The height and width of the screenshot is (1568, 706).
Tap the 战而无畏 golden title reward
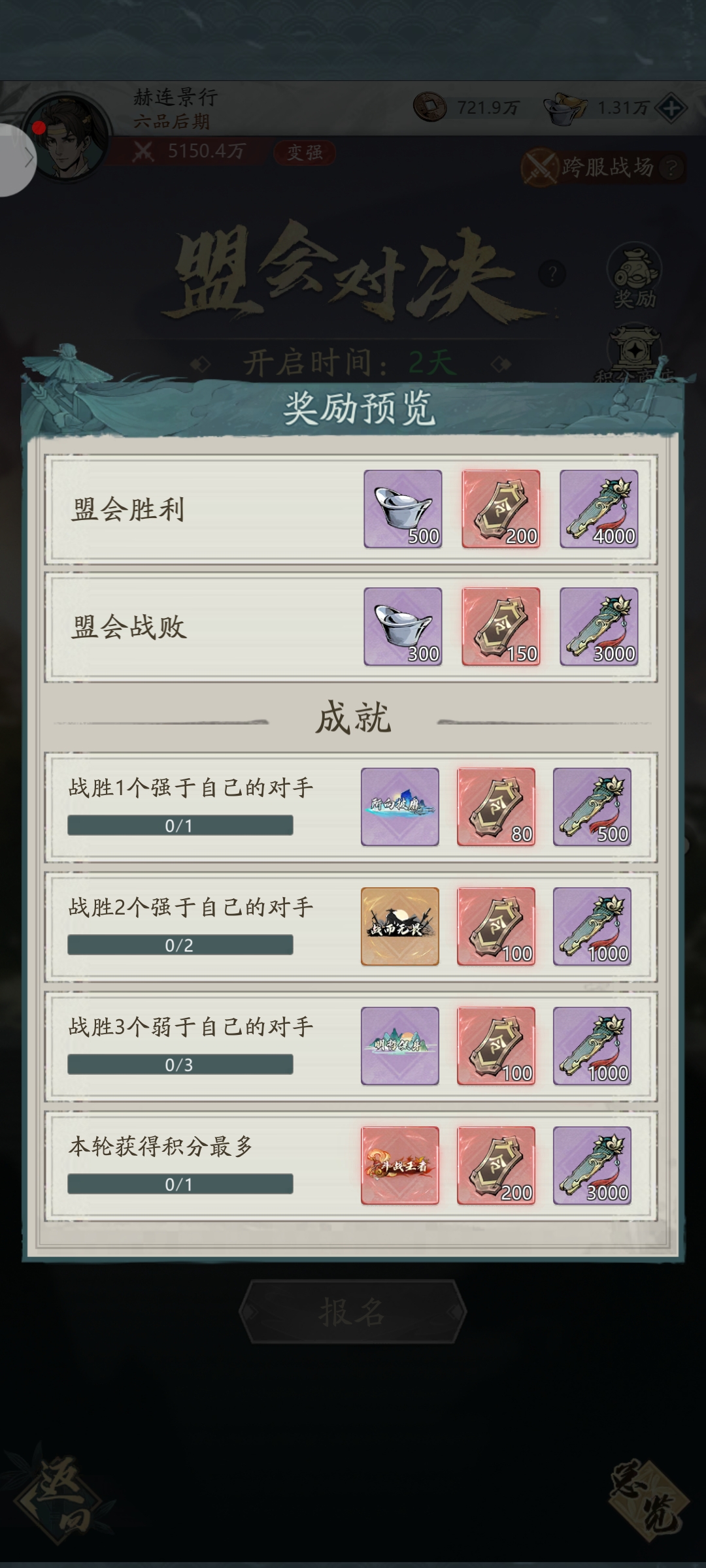pyautogui.click(x=400, y=926)
